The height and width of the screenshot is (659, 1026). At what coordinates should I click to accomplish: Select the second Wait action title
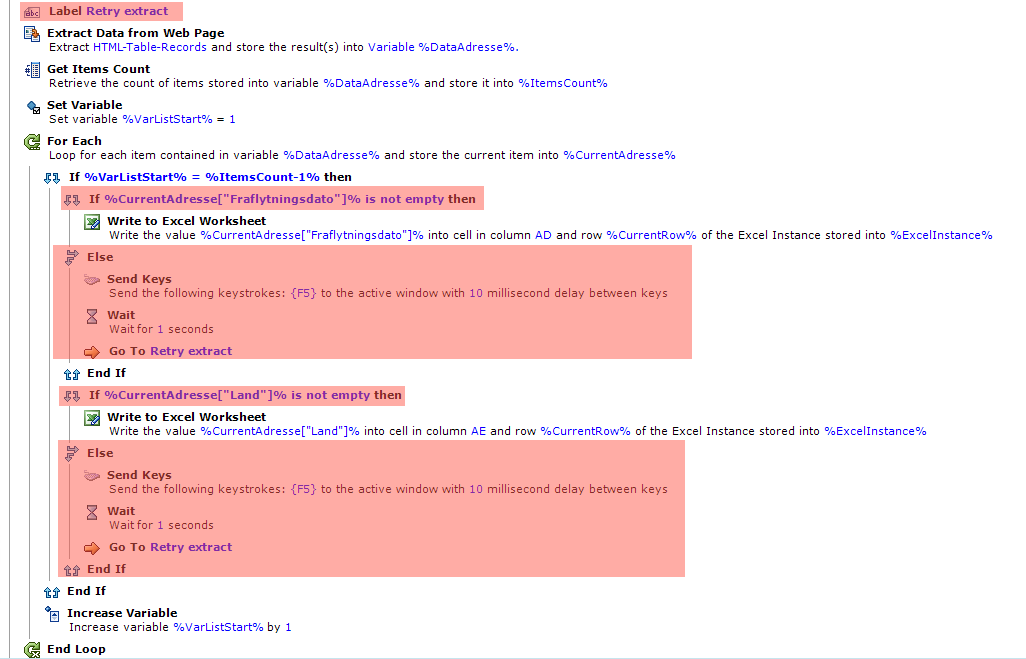[121, 511]
